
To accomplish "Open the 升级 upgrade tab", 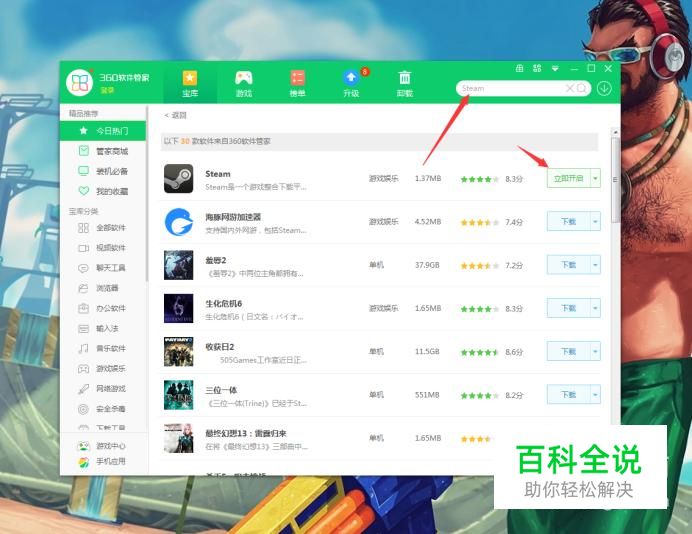I will pyautogui.click(x=351, y=84).
